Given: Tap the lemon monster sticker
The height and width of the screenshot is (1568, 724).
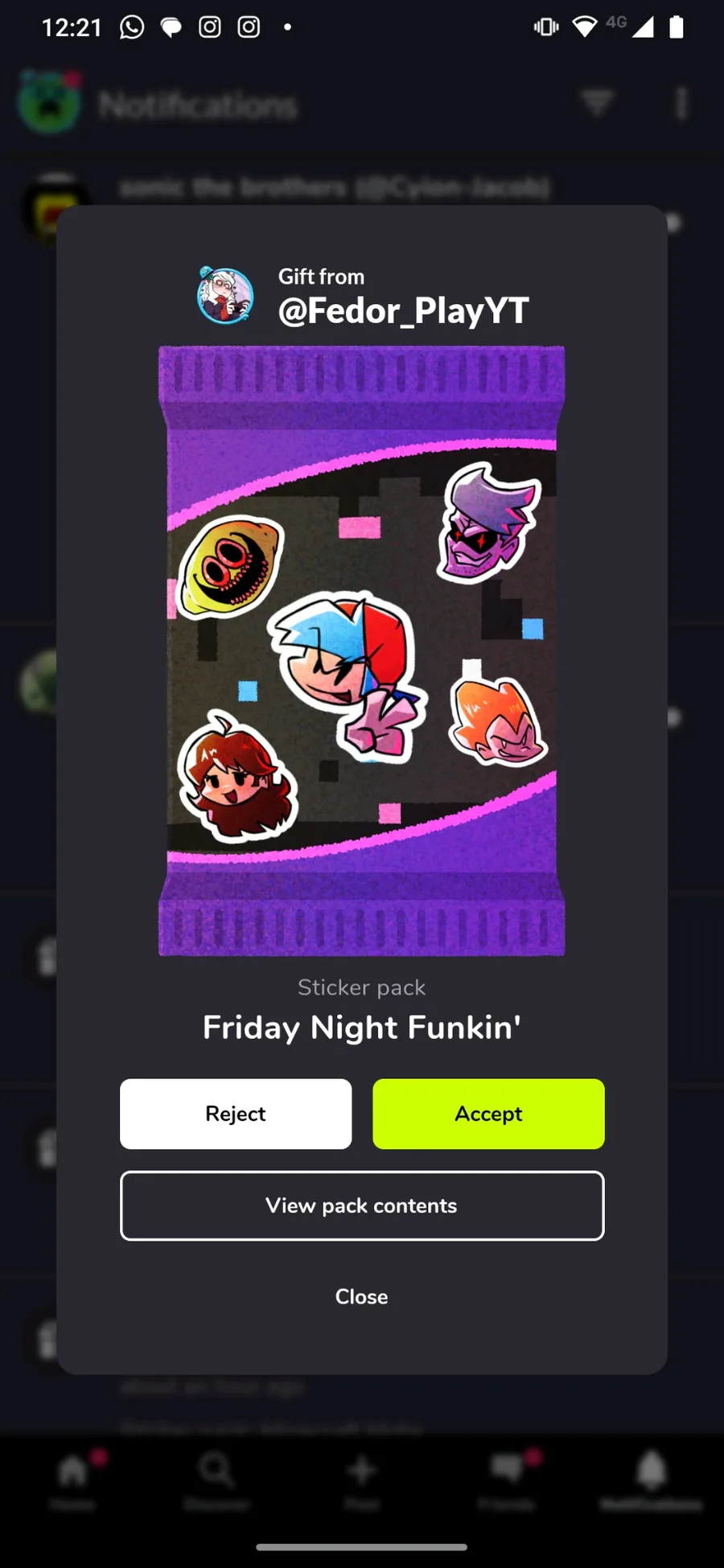Looking at the screenshot, I should (229, 567).
